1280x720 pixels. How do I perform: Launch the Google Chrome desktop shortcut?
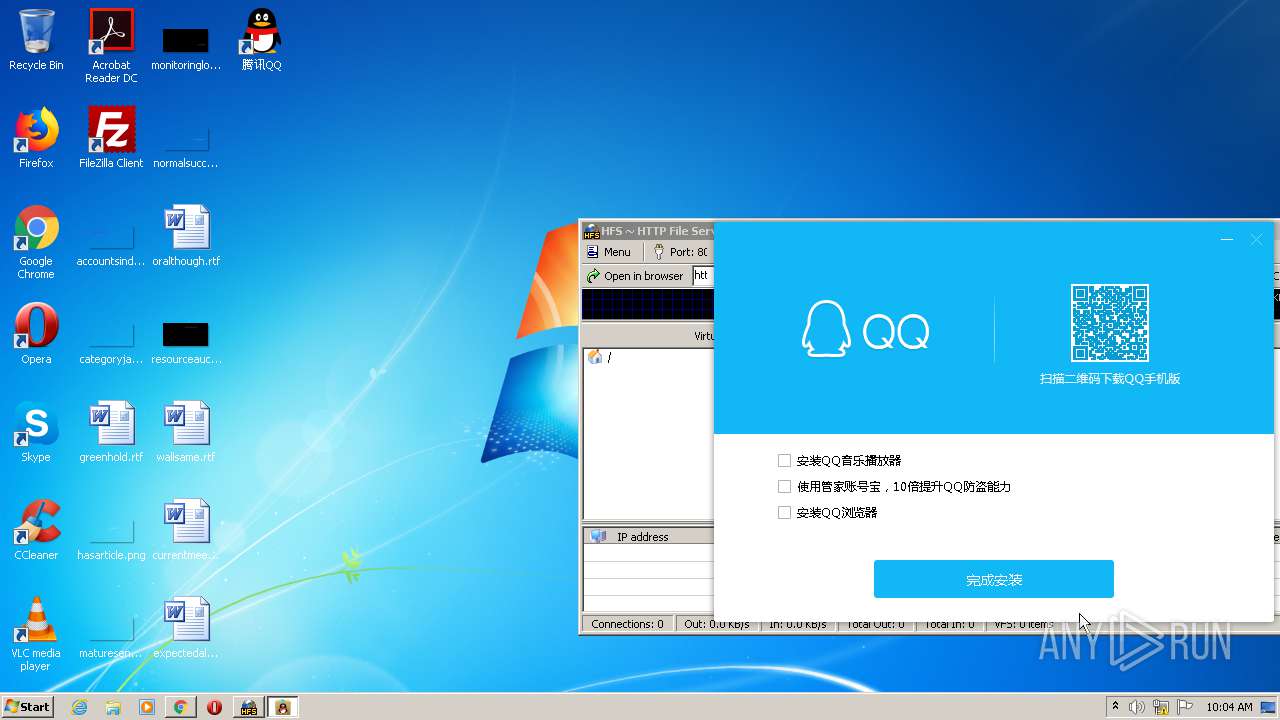pyautogui.click(x=36, y=243)
